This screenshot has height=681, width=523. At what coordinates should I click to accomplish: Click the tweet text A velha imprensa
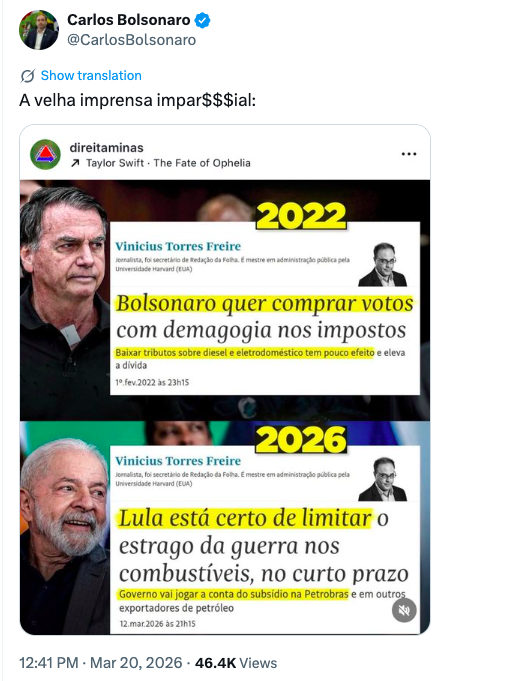138,100
